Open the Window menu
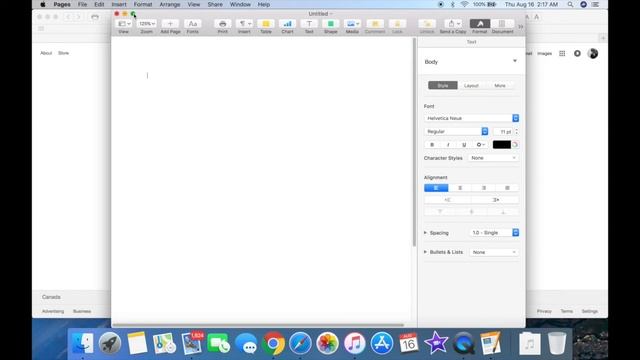 (x=240, y=4)
